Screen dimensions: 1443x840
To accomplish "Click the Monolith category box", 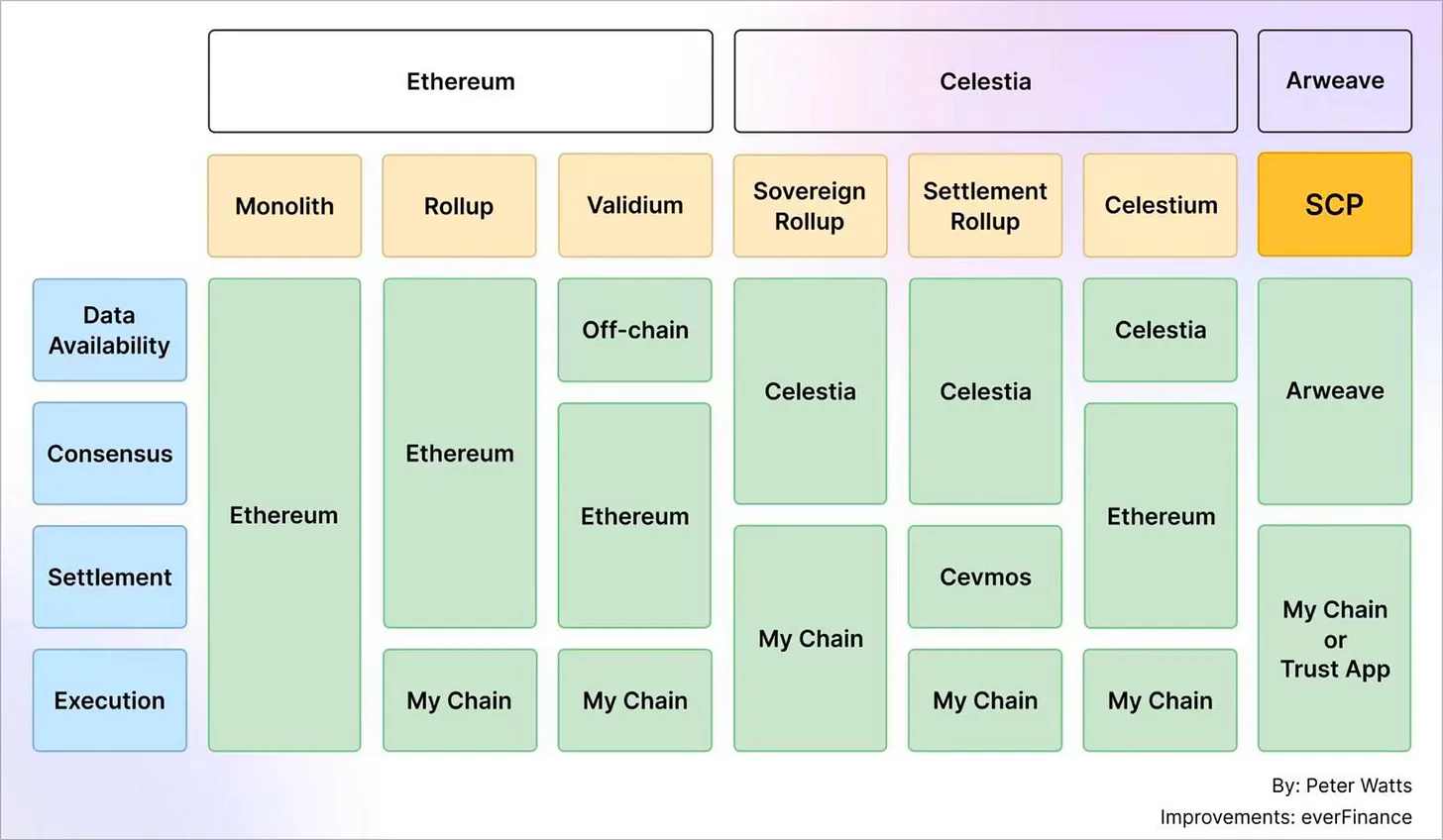I will (x=284, y=206).
